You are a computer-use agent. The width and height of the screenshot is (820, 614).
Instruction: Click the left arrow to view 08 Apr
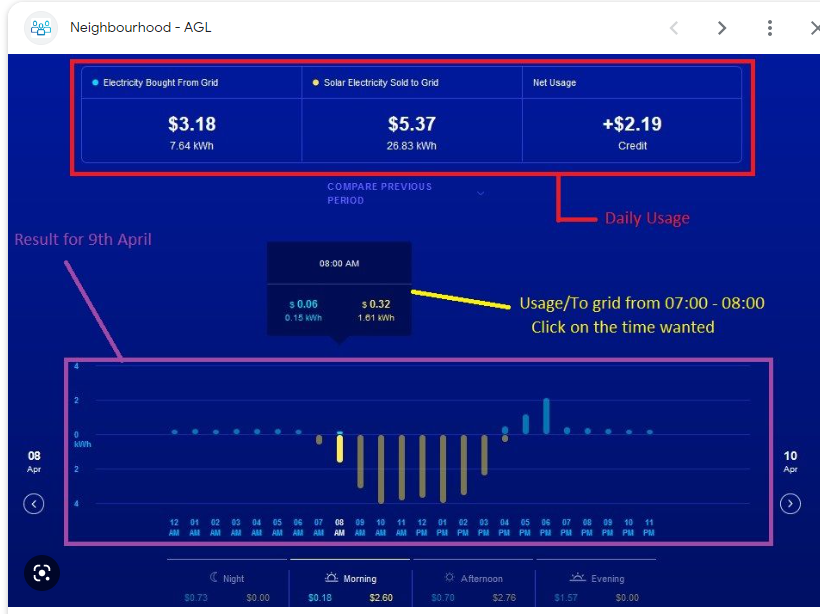point(33,505)
